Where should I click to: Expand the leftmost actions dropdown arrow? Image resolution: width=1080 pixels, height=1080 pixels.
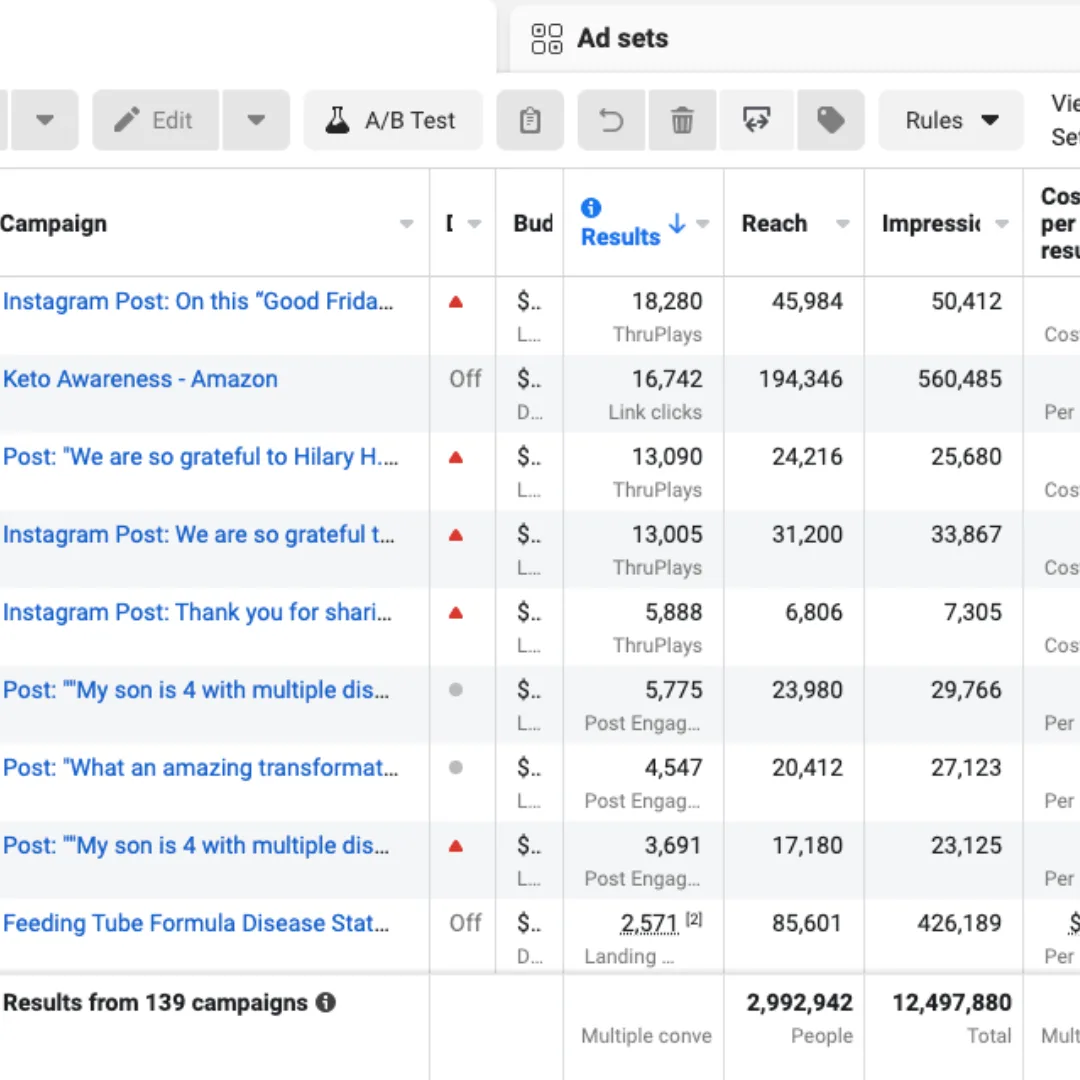(x=44, y=120)
